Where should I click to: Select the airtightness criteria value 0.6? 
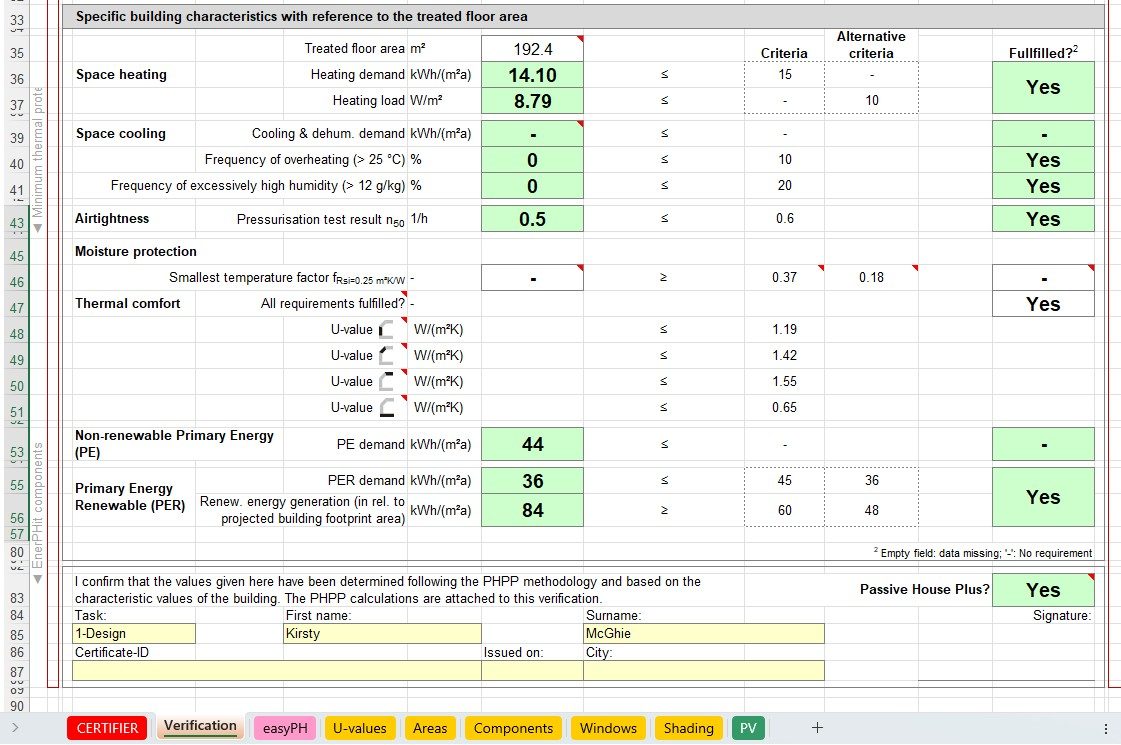pyautogui.click(x=784, y=219)
